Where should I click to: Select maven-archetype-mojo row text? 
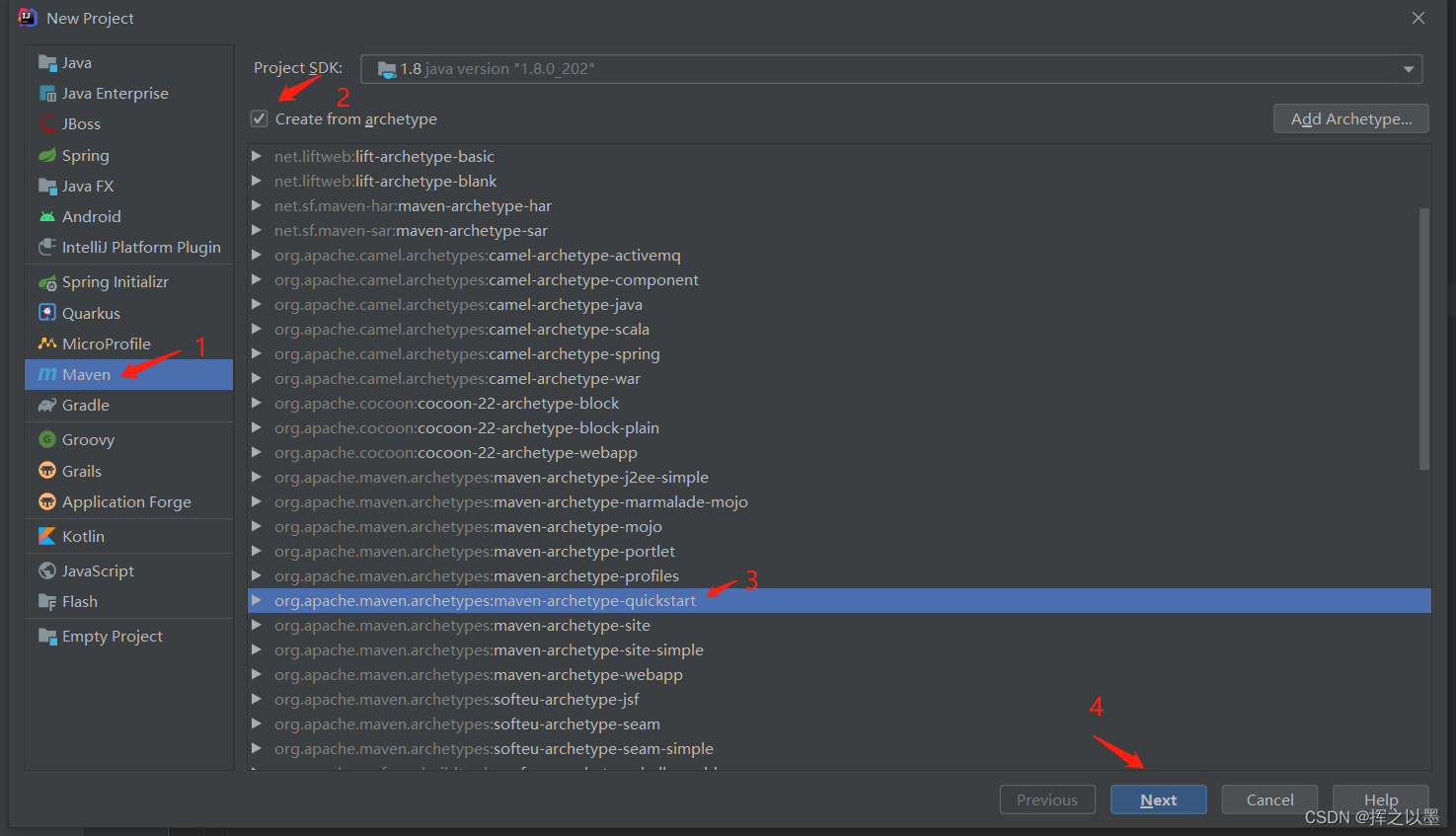(x=468, y=527)
